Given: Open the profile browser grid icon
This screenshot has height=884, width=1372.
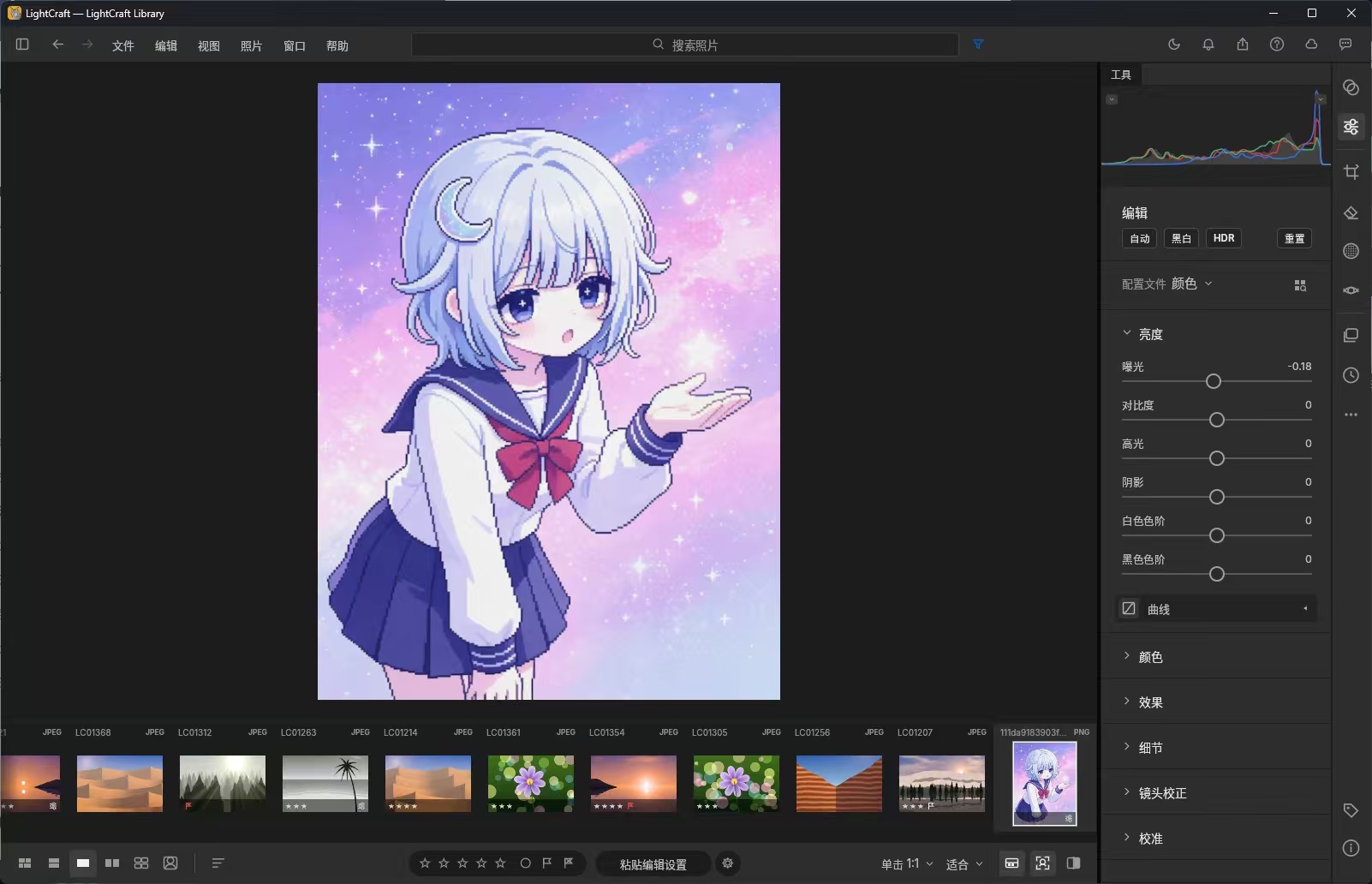Looking at the screenshot, I should [x=1300, y=285].
